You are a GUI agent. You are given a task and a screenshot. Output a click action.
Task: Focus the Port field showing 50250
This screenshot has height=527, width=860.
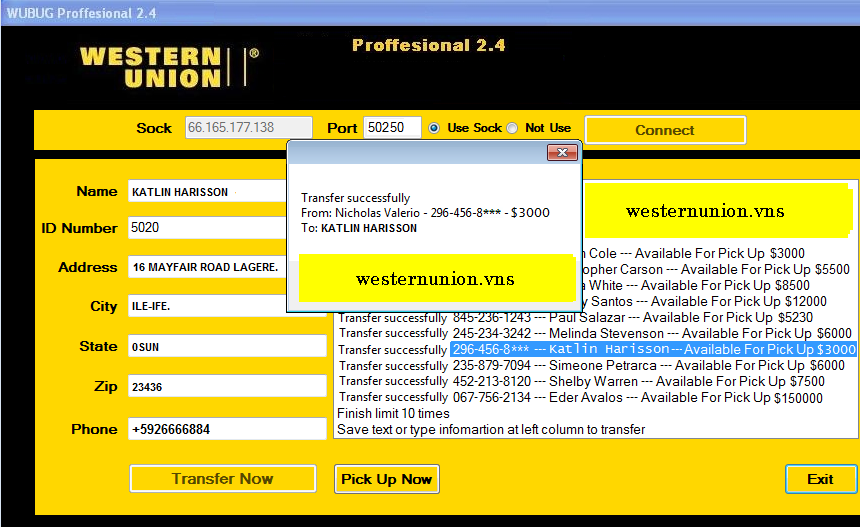pyautogui.click(x=392, y=127)
